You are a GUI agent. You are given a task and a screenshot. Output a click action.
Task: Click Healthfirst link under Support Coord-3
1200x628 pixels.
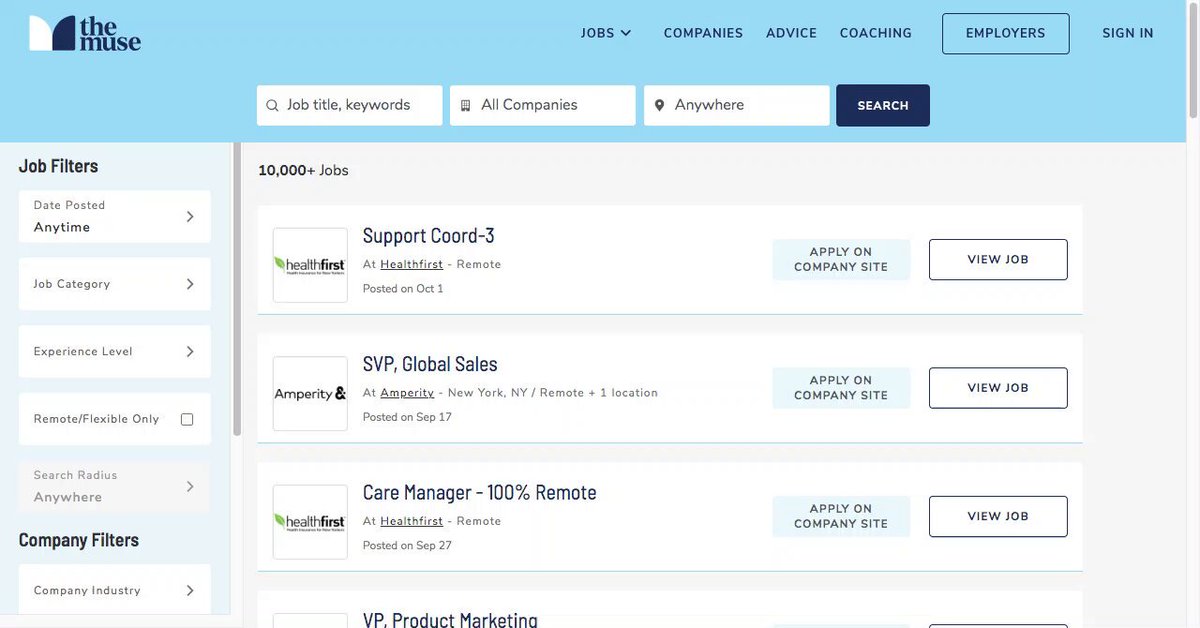[x=411, y=264]
